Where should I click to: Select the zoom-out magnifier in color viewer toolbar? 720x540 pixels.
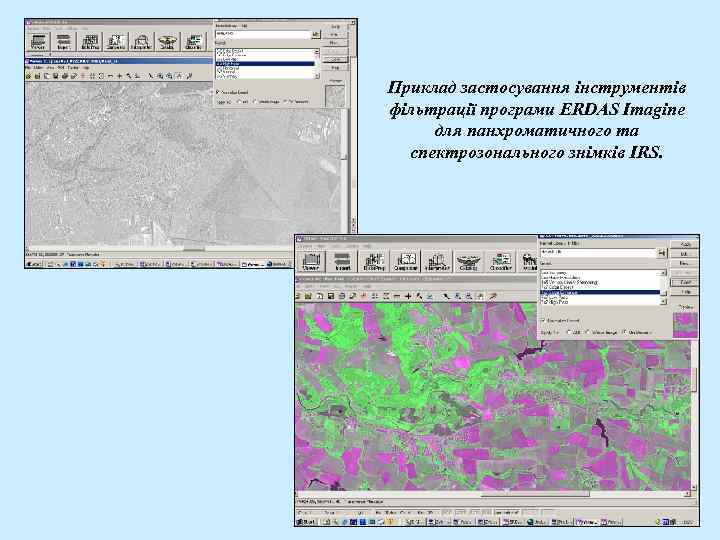click(x=469, y=296)
